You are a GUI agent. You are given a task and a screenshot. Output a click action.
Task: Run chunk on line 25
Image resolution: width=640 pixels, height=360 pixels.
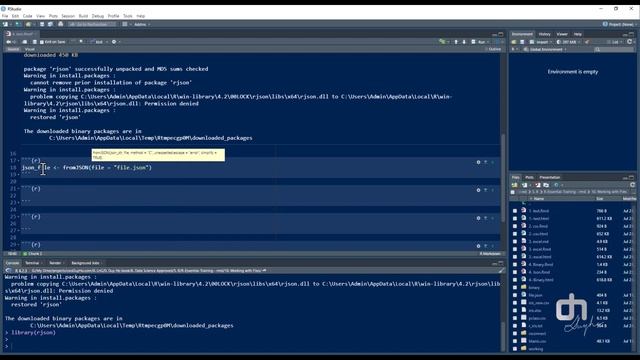click(493, 218)
